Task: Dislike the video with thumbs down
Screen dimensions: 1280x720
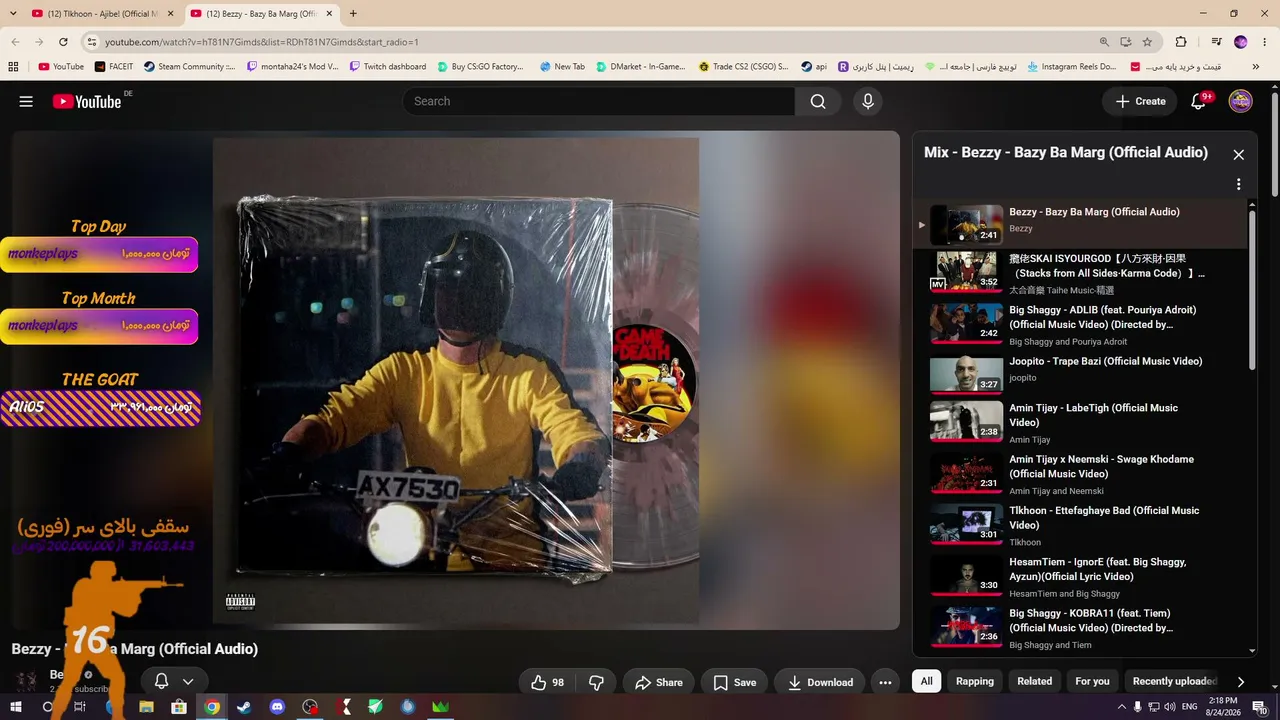Action: click(x=596, y=682)
